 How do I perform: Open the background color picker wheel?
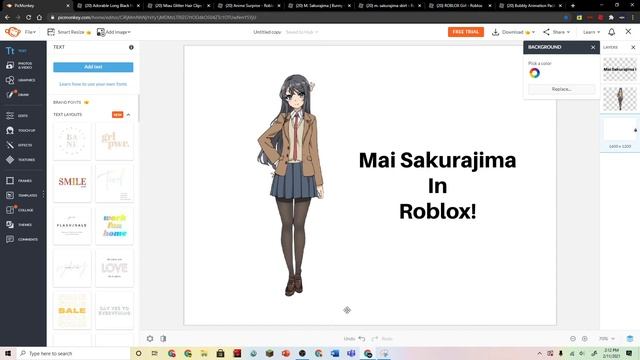tap(534, 73)
